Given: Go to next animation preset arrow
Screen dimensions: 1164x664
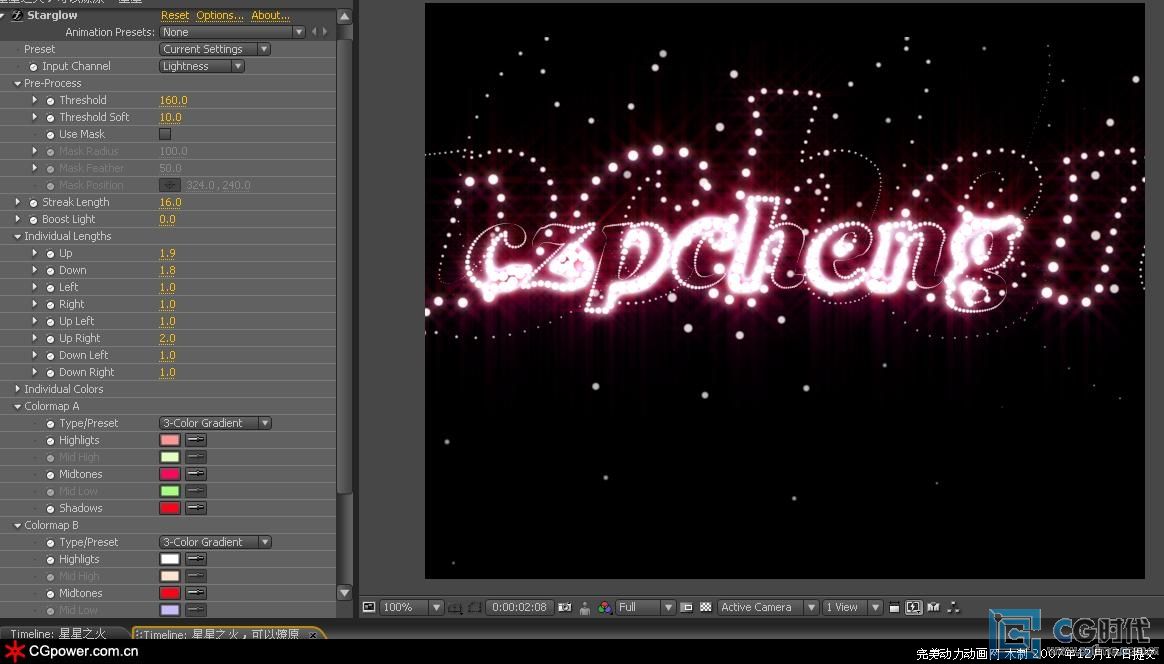Looking at the screenshot, I should 324,32.
